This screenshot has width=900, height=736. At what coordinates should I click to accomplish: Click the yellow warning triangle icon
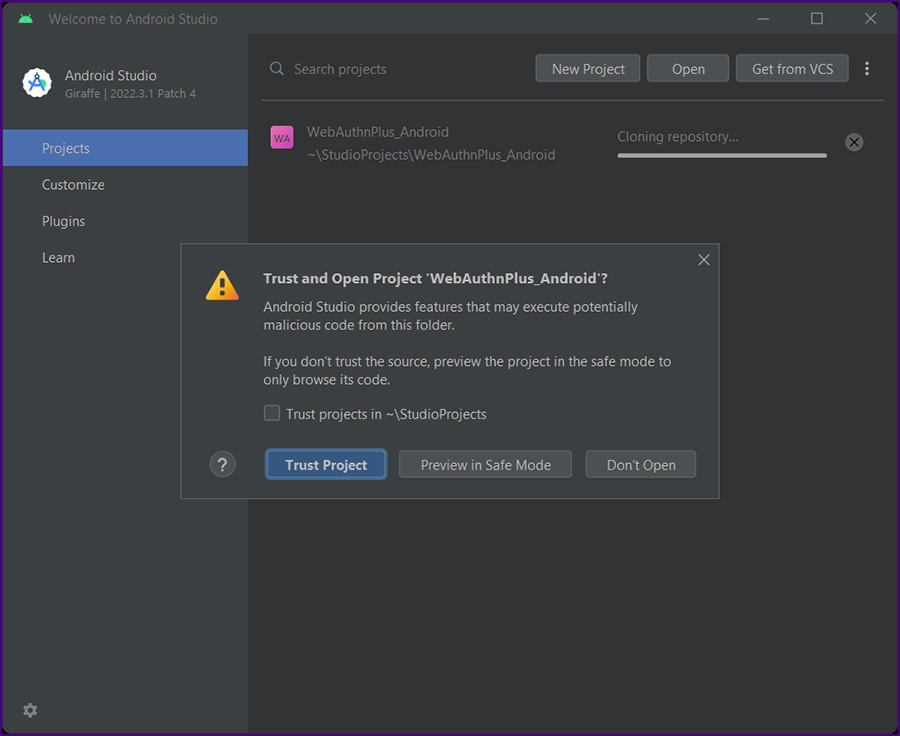pyautogui.click(x=222, y=285)
